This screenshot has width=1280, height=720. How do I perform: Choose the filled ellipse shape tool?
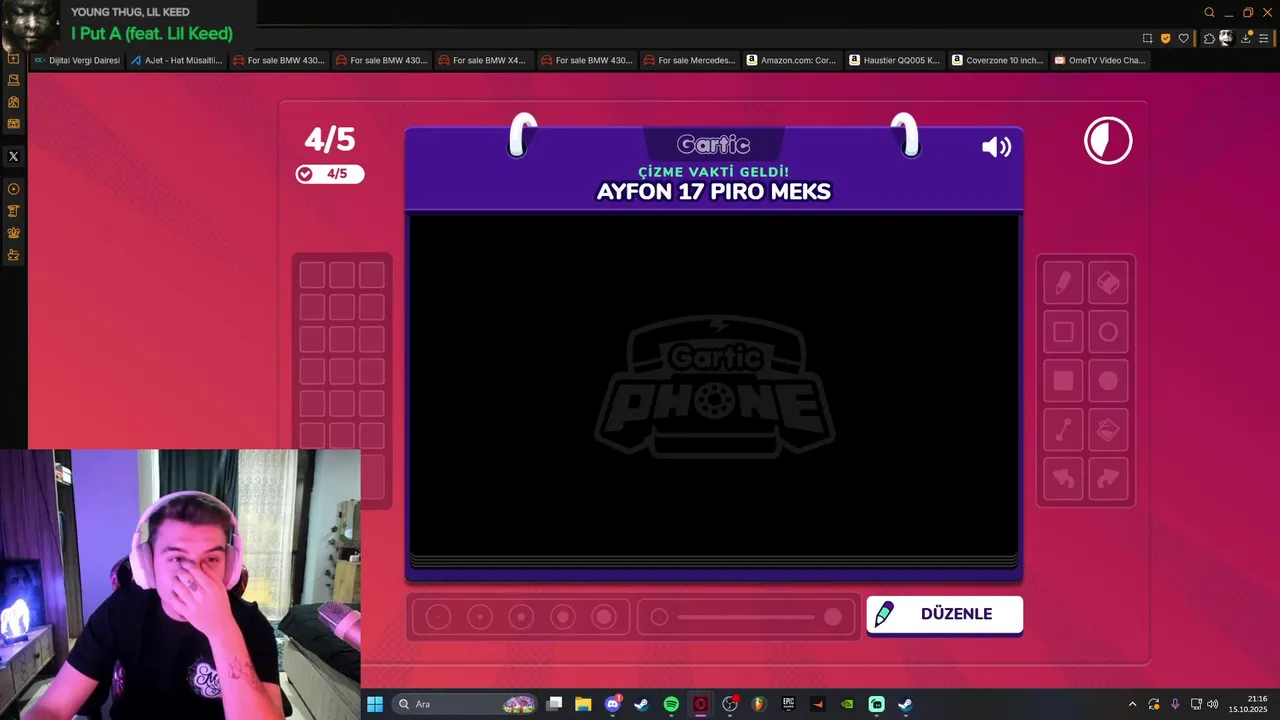(1108, 381)
